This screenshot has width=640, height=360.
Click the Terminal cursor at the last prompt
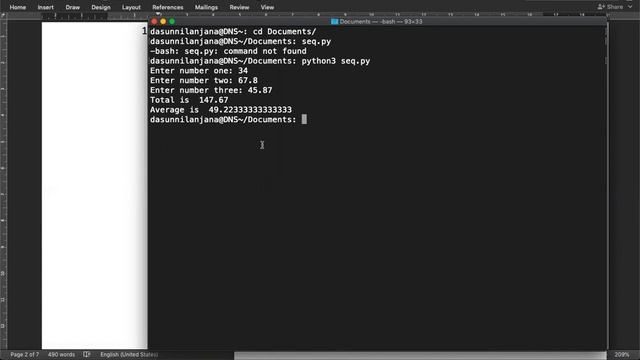pos(304,119)
